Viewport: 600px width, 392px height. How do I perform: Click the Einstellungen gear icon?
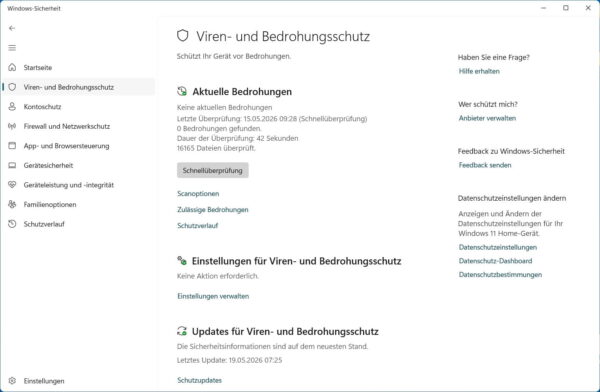[x=12, y=381]
